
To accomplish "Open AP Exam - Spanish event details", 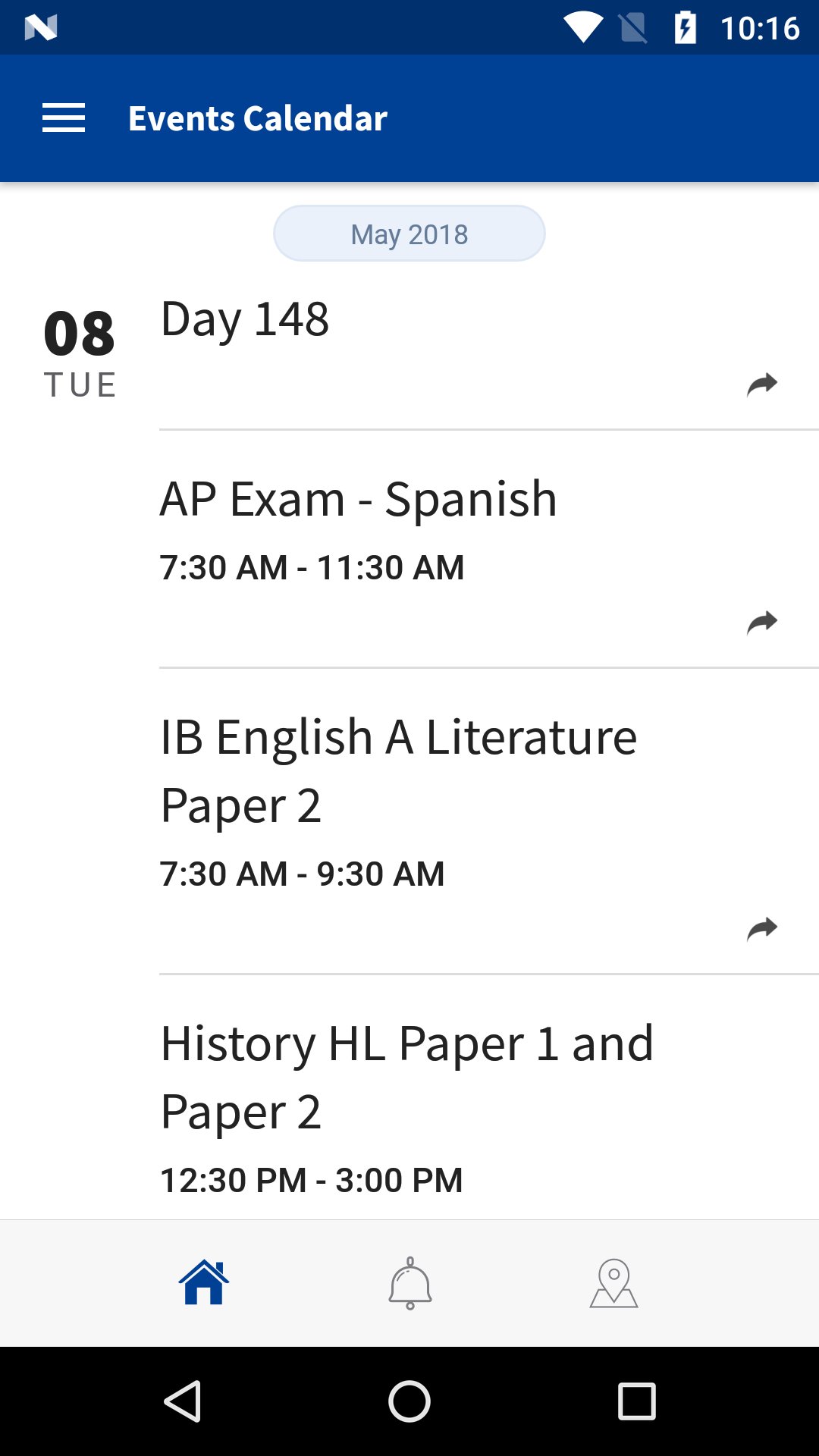I will tap(358, 499).
